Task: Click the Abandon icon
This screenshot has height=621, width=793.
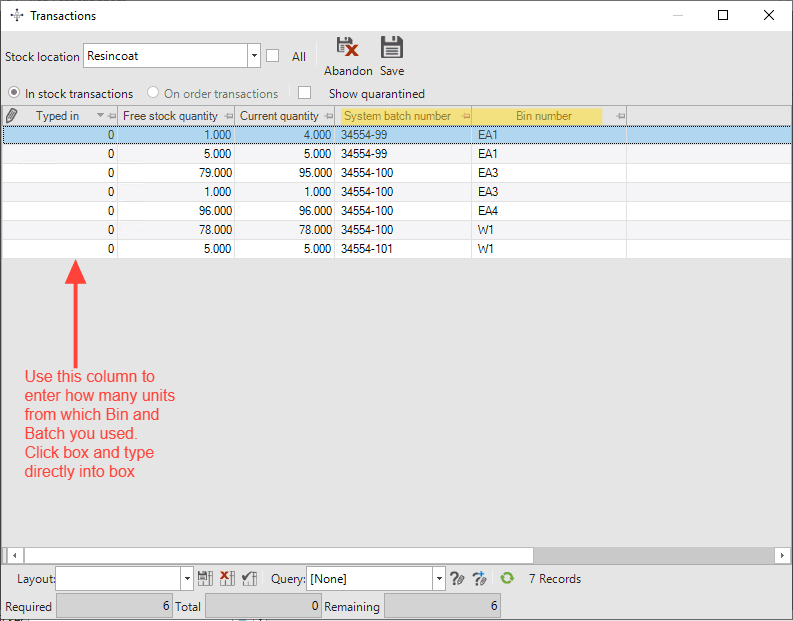Action: point(348,47)
